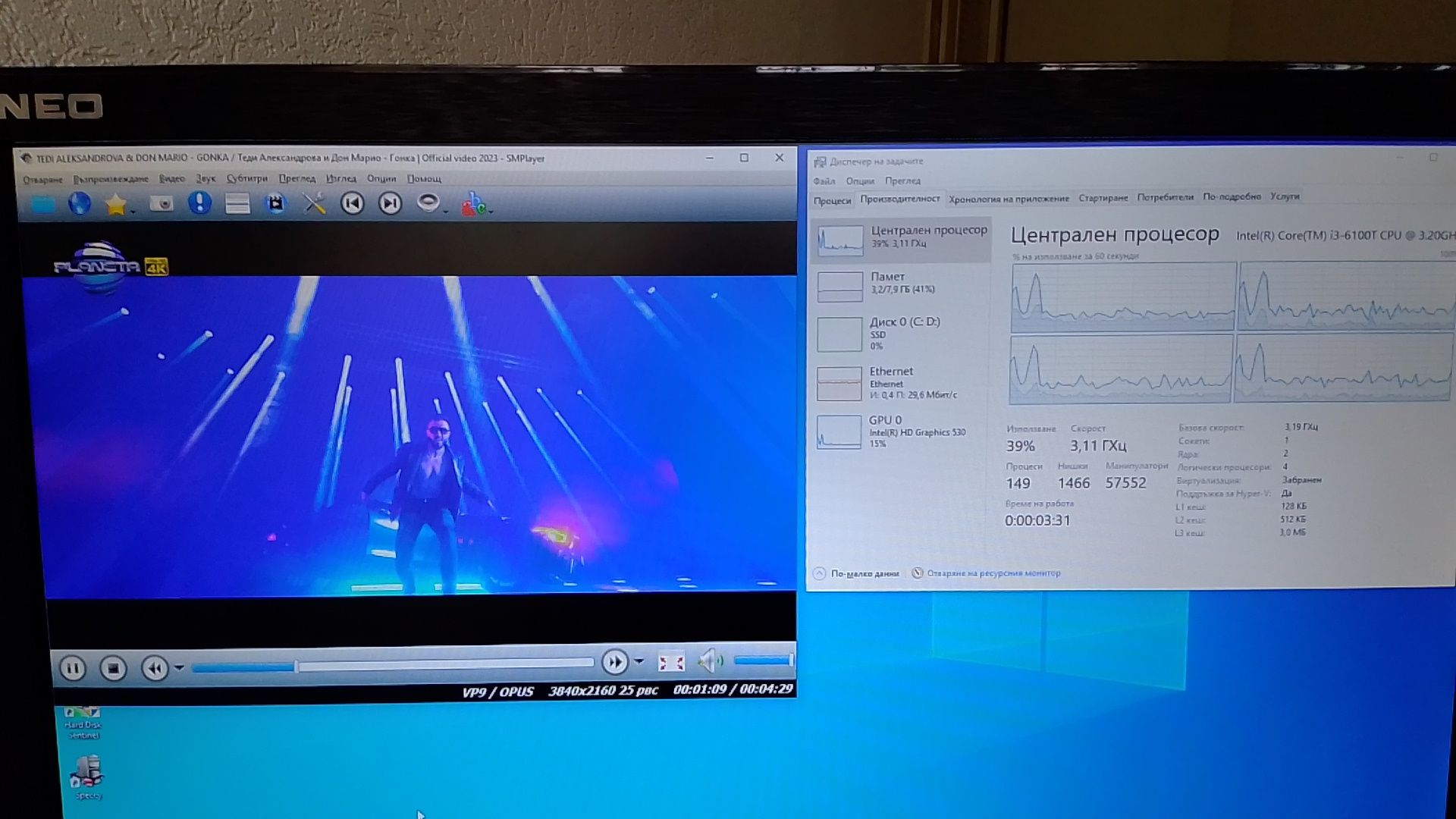Maximize the SMPlayer window
This screenshot has width=1456, height=819.
click(x=744, y=158)
